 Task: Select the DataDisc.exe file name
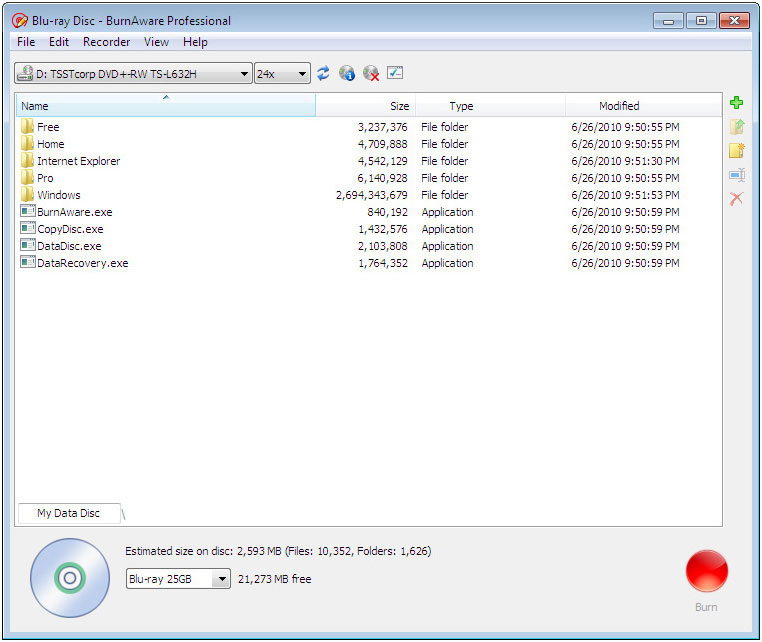[x=69, y=246]
